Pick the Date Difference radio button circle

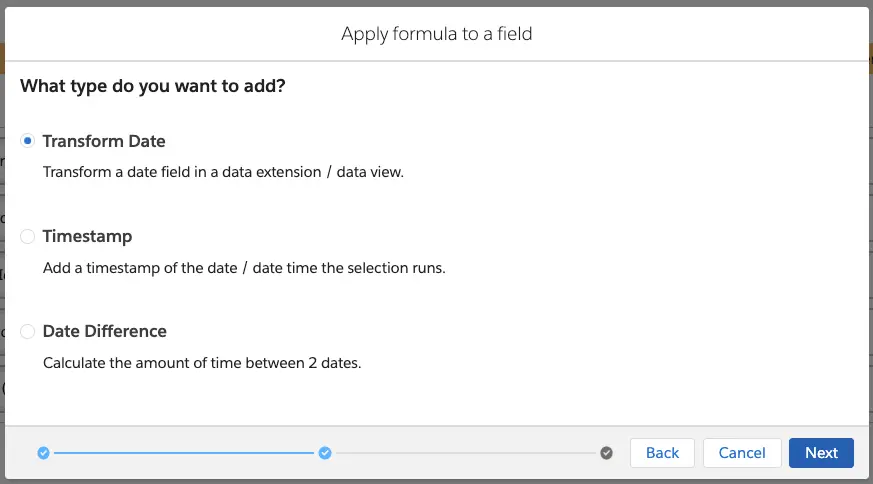pos(28,331)
